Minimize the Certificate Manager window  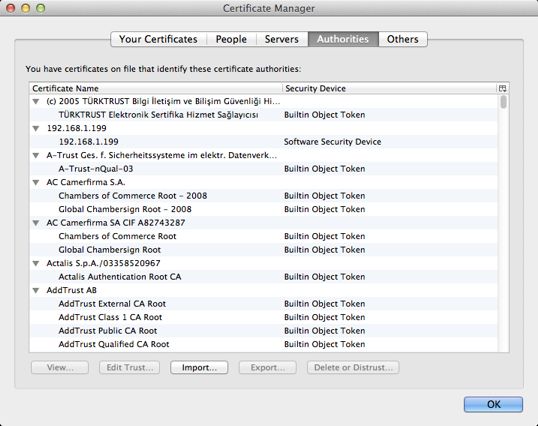(x=26, y=8)
